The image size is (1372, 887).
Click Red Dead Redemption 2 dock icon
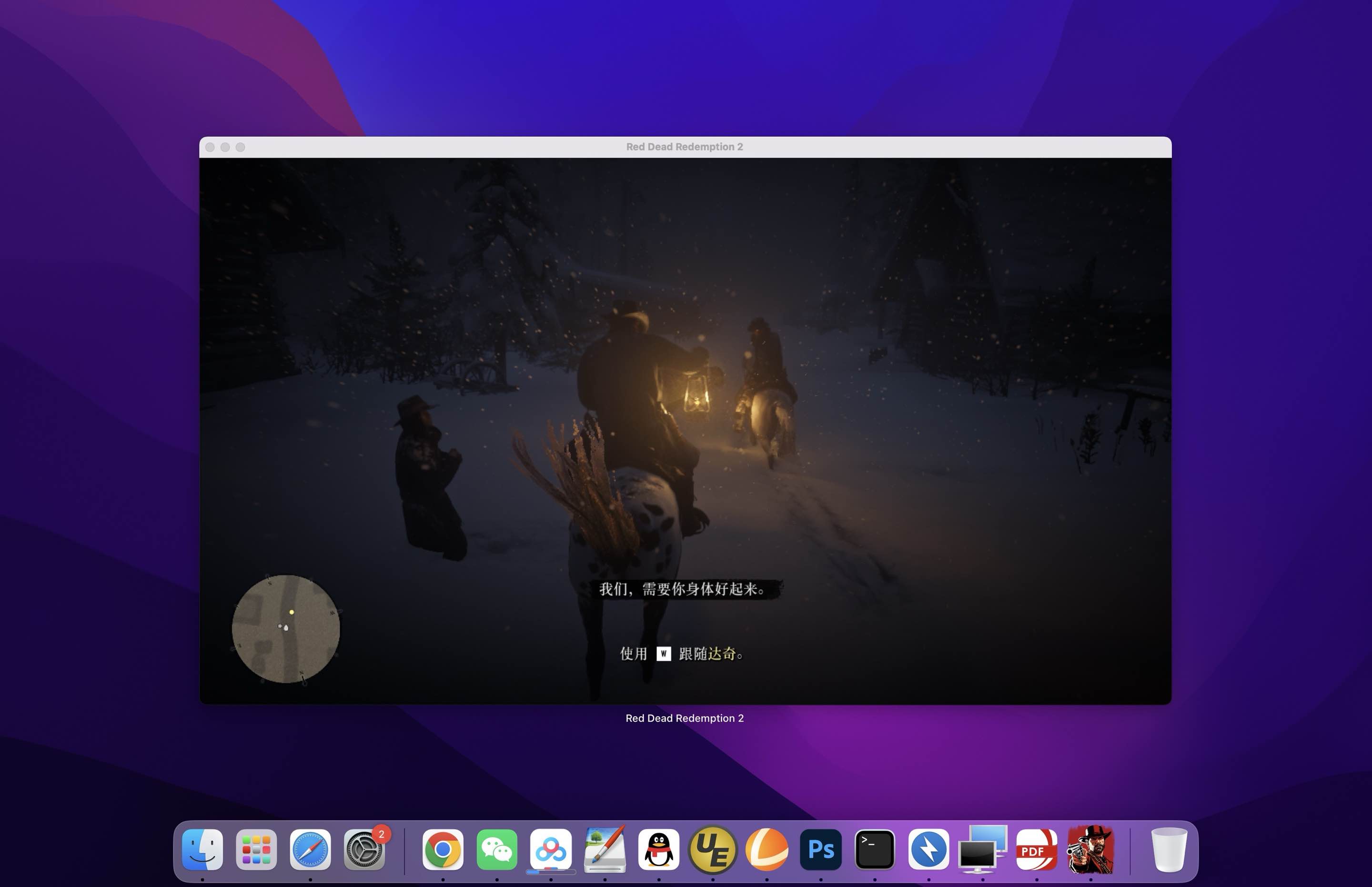click(x=1090, y=849)
